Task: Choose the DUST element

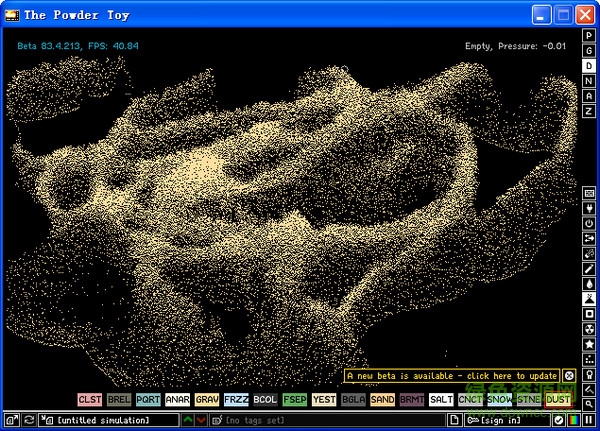Action: click(558, 399)
